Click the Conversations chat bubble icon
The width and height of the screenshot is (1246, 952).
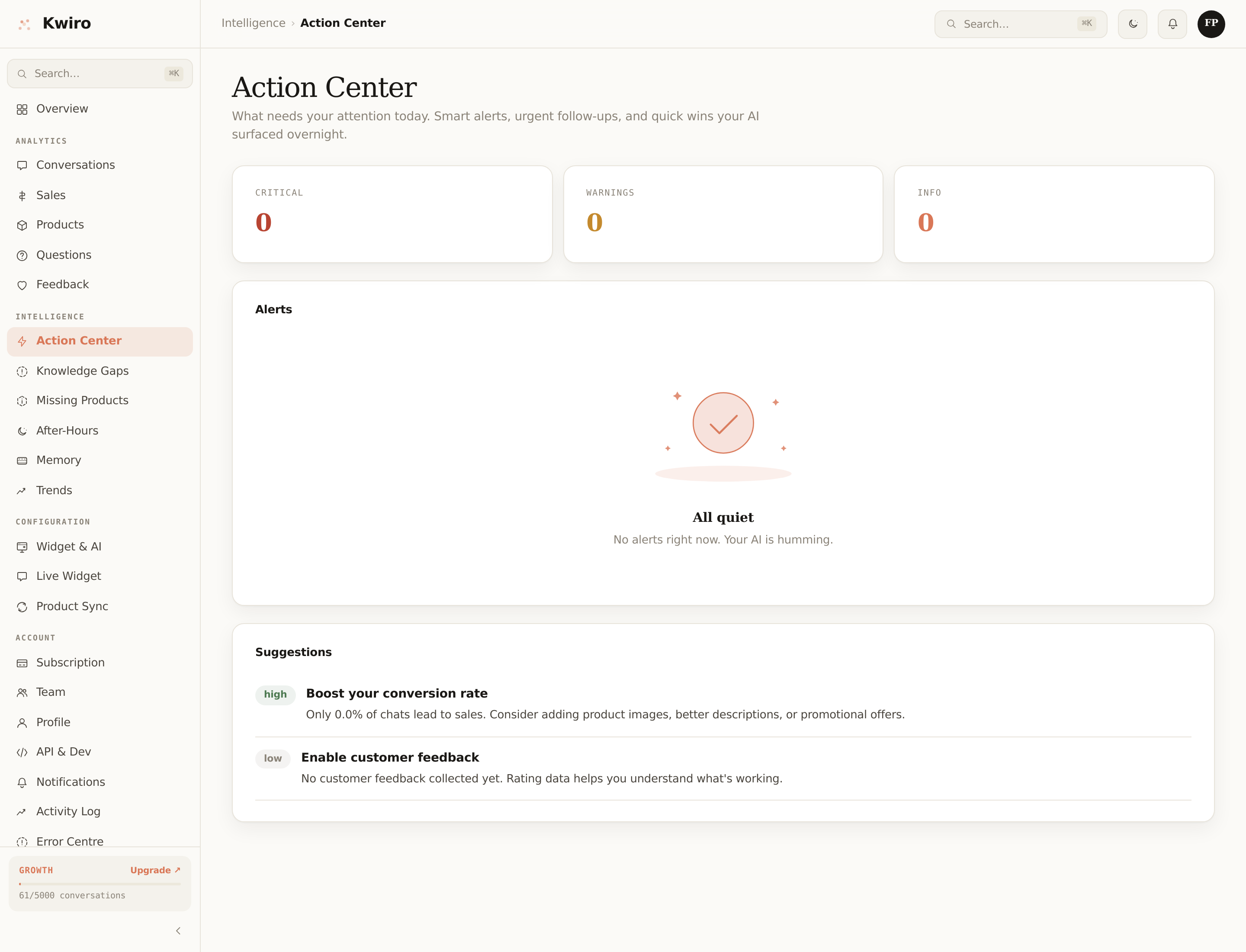(22, 165)
